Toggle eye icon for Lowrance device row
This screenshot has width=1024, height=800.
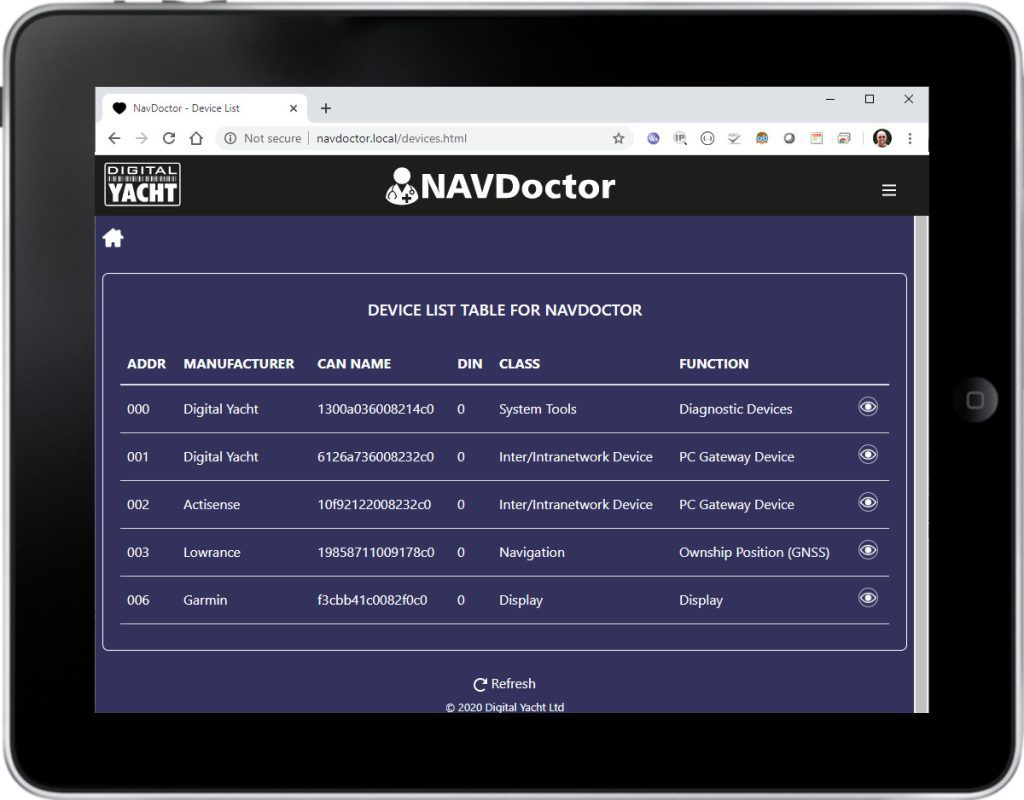tap(868, 550)
